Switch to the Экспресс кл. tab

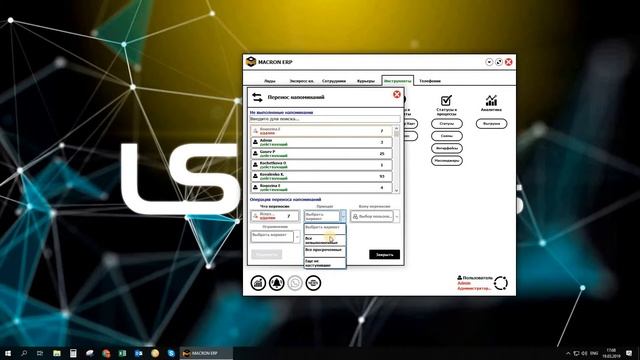(302, 81)
